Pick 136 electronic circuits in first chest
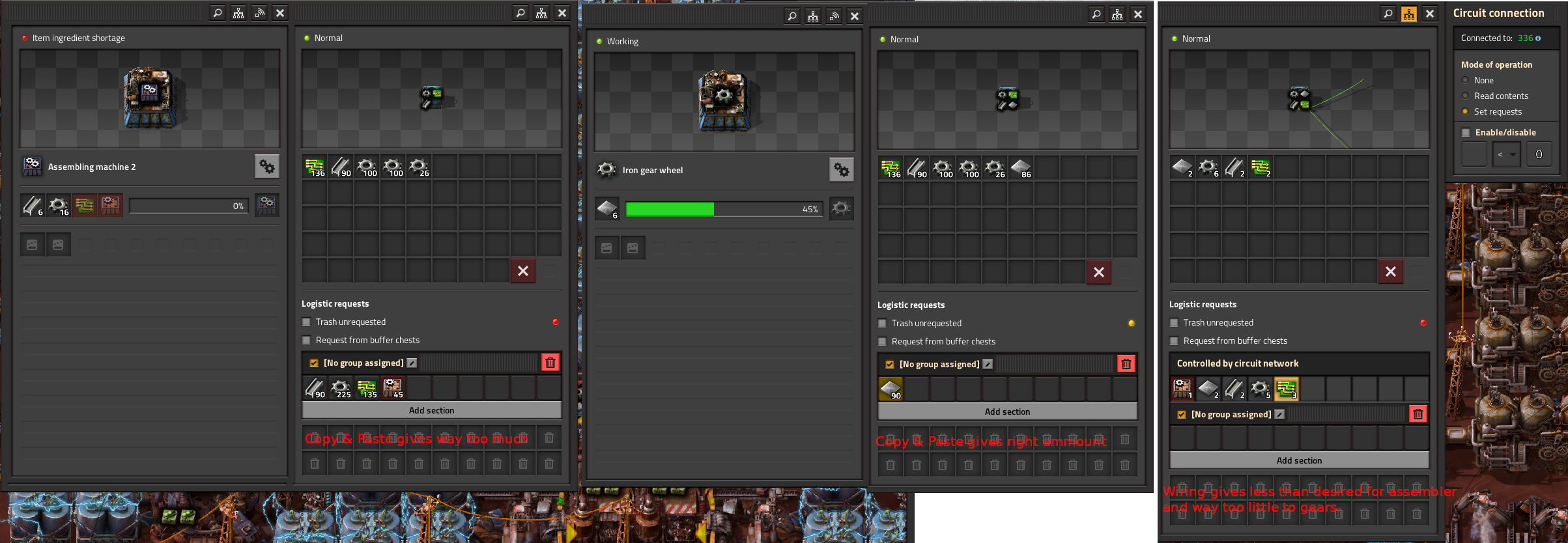Image resolution: width=1568 pixels, height=543 pixels. (315, 167)
